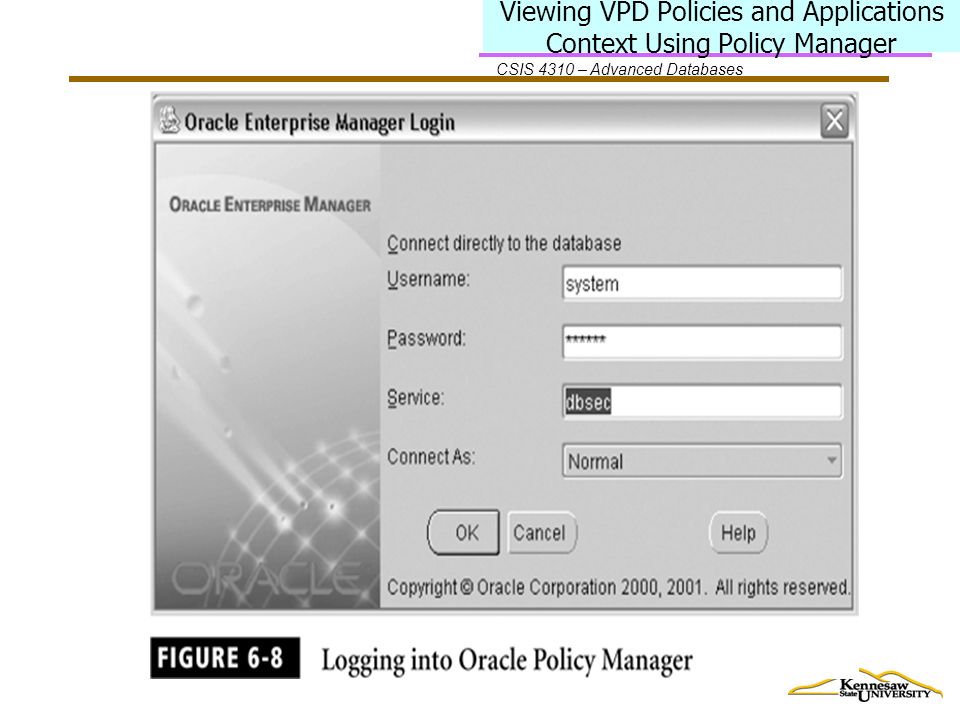
Task: Click 'Logging into Oracle Policy Manager' caption
Action: [x=507, y=661]
